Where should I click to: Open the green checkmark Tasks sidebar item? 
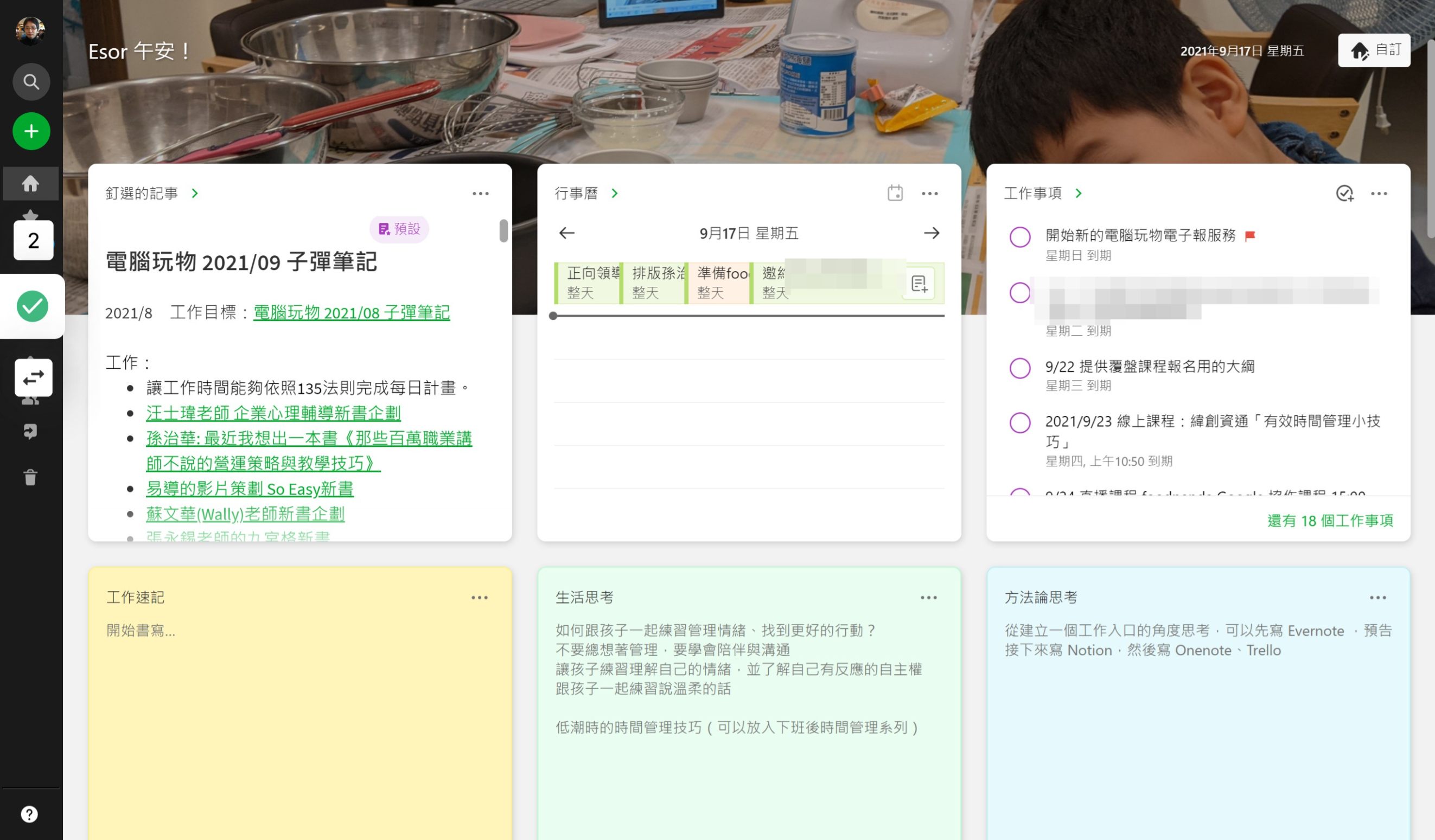tap(33, 306)
